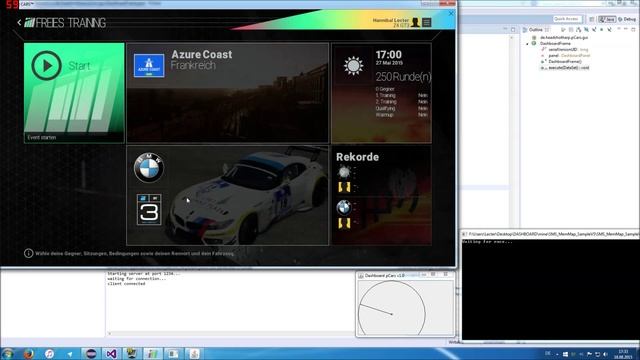Click the volume icon in the system tray
Image resolution: width=640 pixels, height=360 pixels.
(x=605, y=354)
